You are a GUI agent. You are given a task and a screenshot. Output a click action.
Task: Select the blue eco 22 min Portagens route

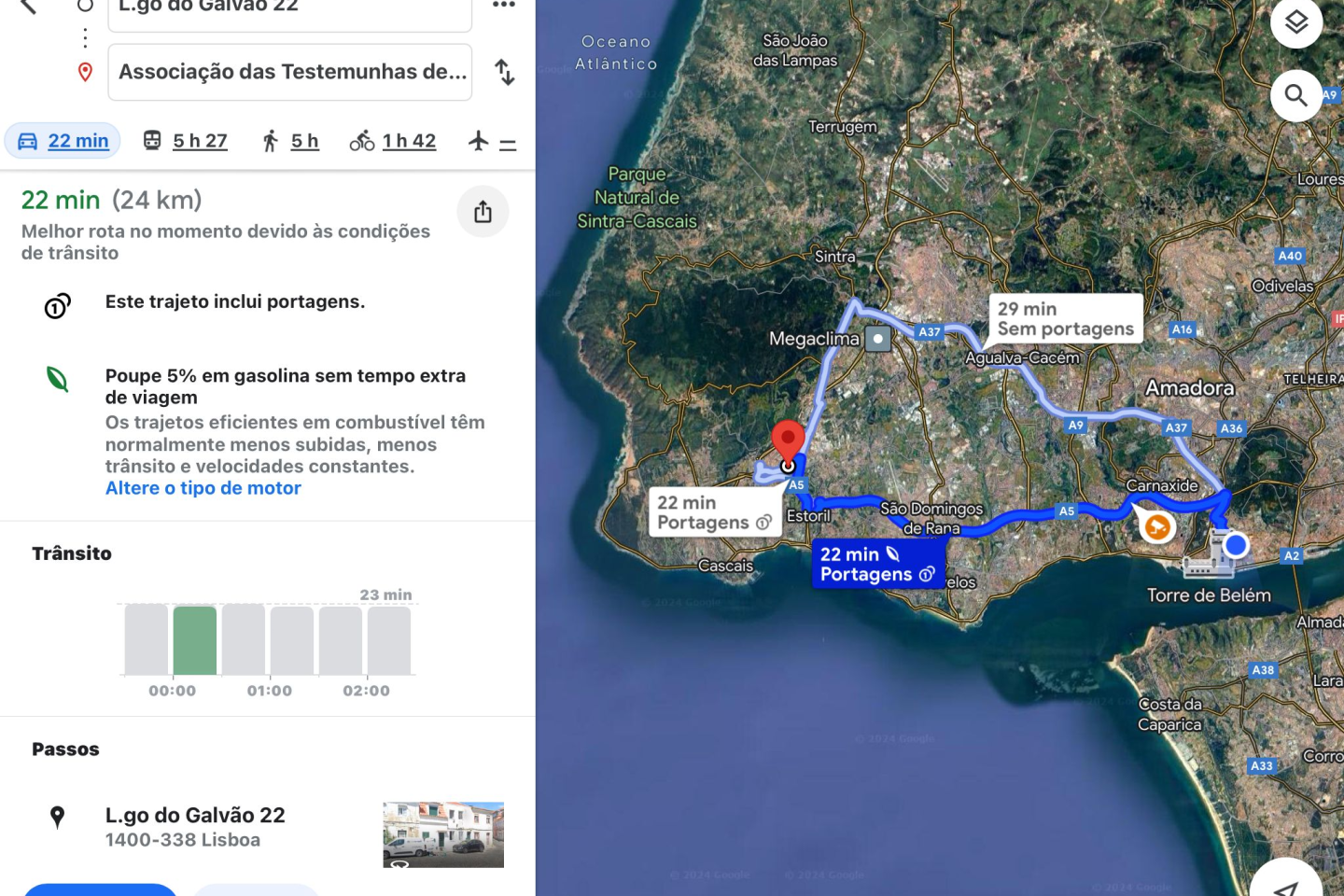(x=878, y=564)
